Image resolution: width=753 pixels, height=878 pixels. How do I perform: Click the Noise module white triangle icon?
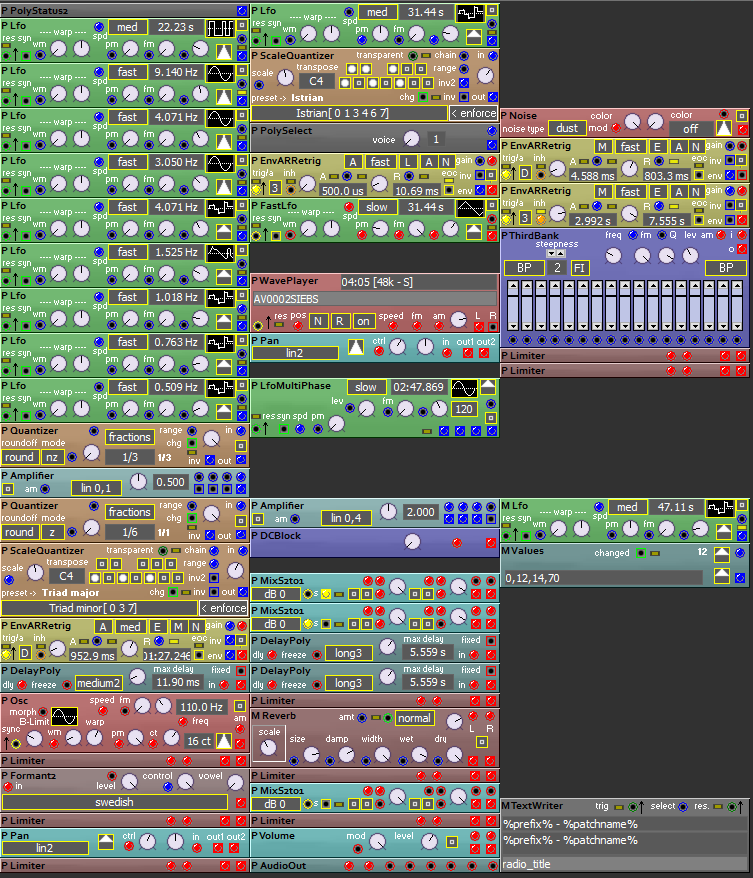pos(723,129)
